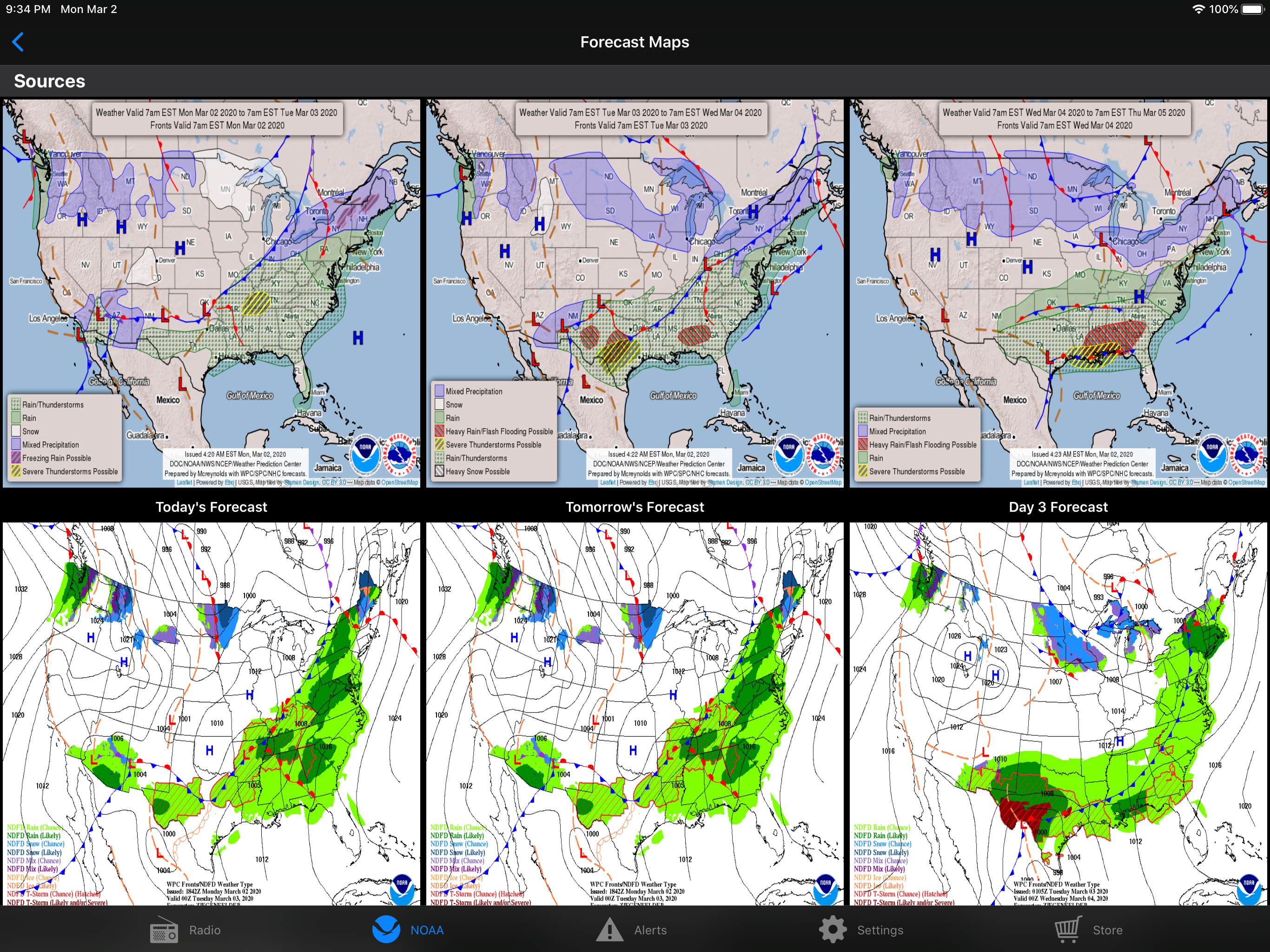Tap the battery indicator in status bar
1270x952 pixels.
tap(1252, 9)
